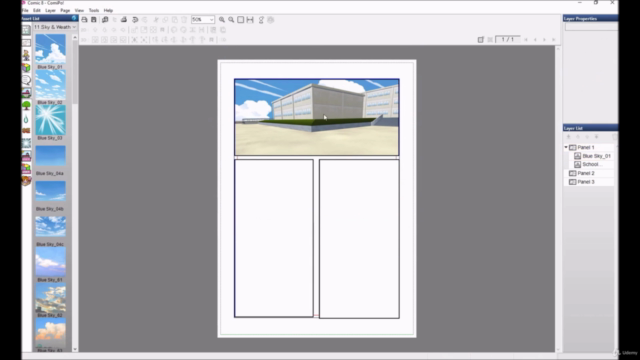Select the speech balloon category icon
The width and height of the screenshot is (640, 360).
pyautogui.click(x=26, y=80)
